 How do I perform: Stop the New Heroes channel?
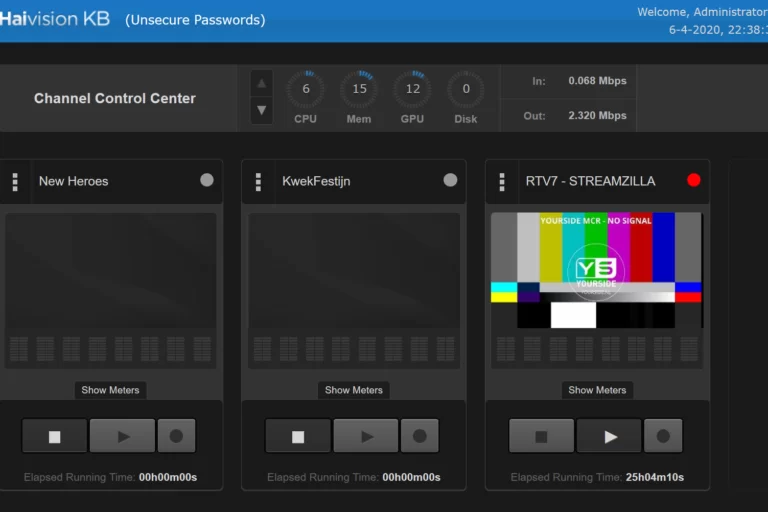[x=54, y=436]
